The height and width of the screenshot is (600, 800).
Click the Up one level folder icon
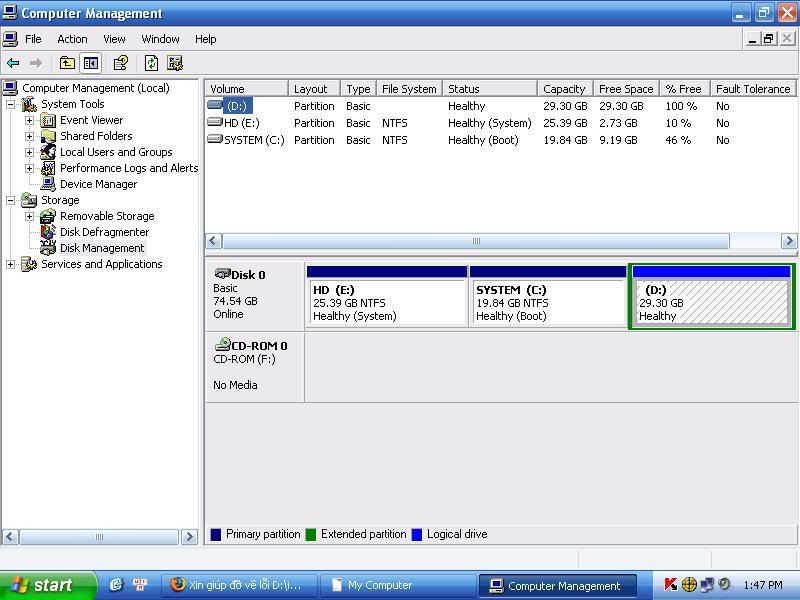[67, 63]
